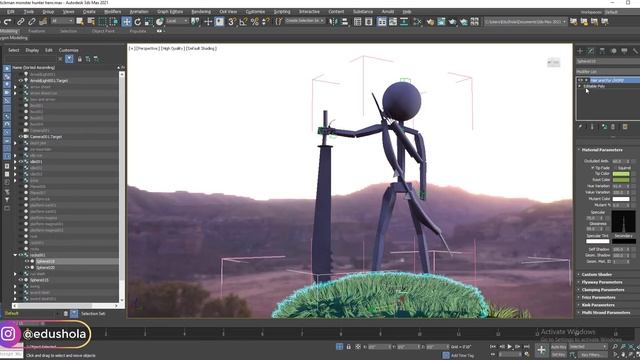
Task: Activate the Select and Scale tool
Action: point(149,22)
